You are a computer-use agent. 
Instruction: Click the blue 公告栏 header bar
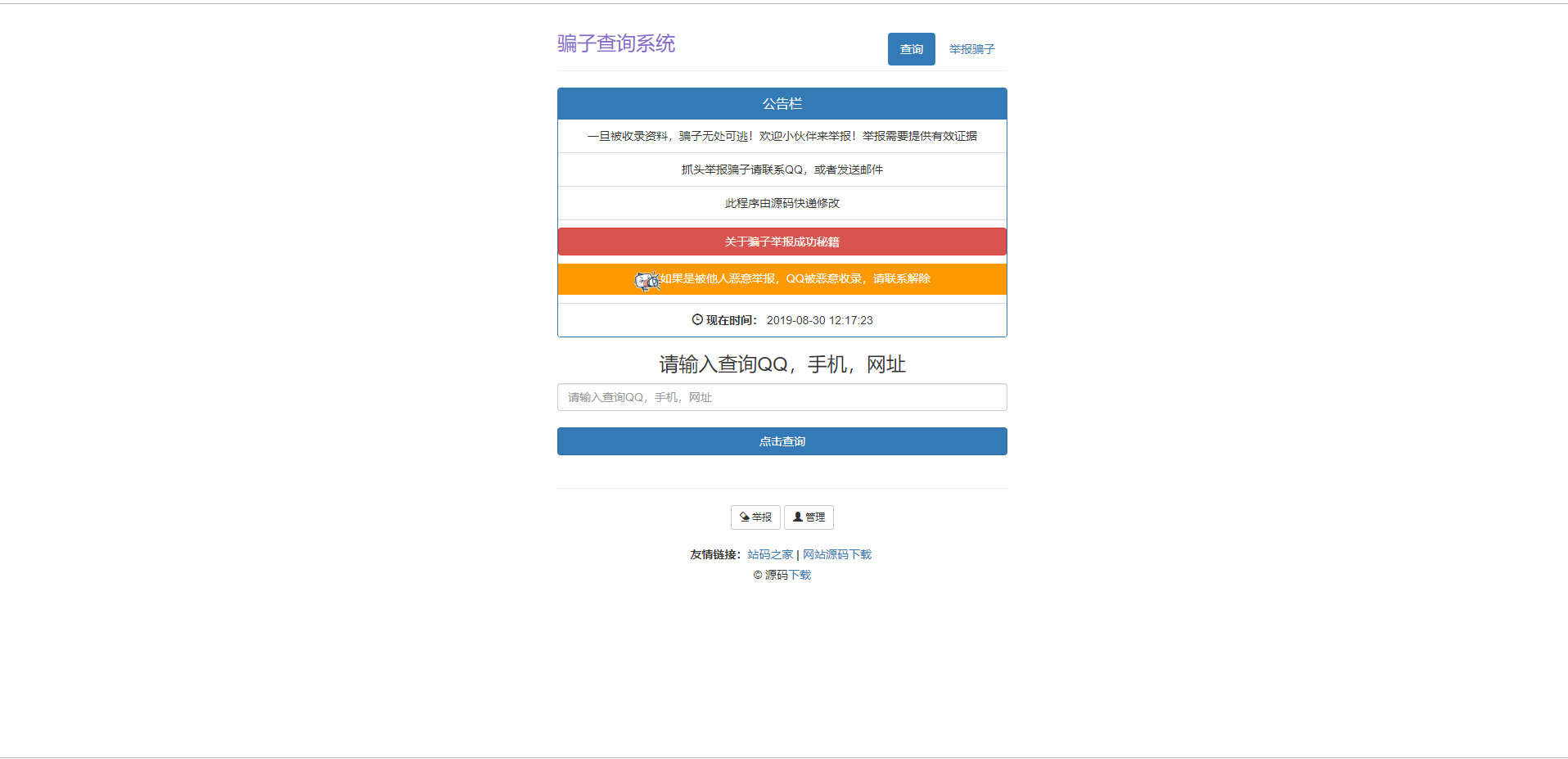coord(782,103)
